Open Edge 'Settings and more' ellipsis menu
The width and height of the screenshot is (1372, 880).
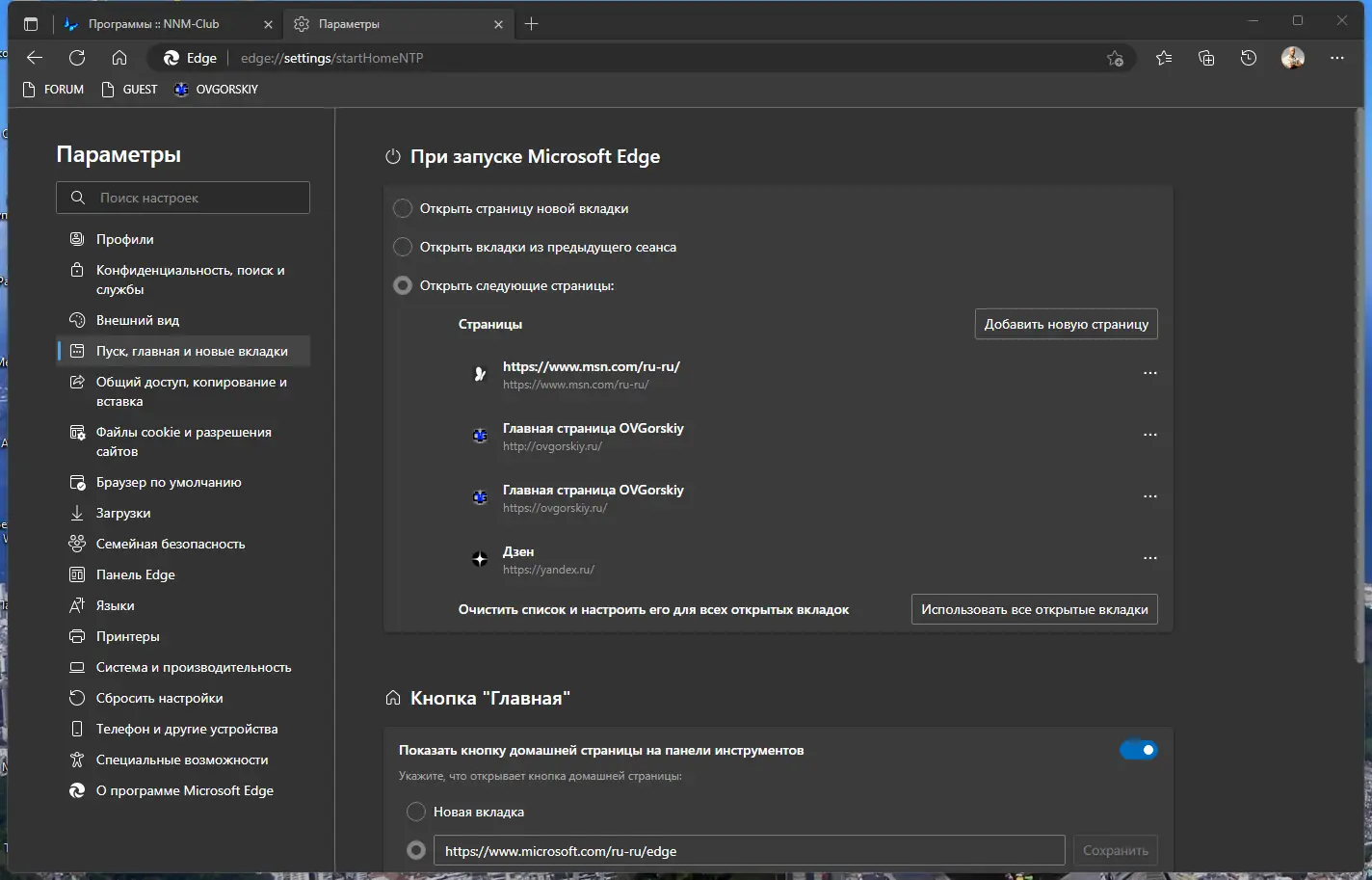click(x=1336, y=58)
